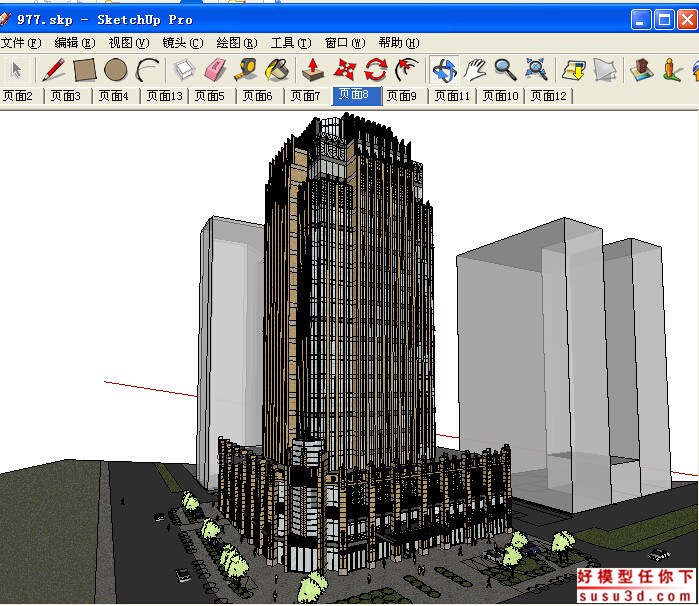
Task: Open the 编辑(E) menu
Action: tap(74, 43)
